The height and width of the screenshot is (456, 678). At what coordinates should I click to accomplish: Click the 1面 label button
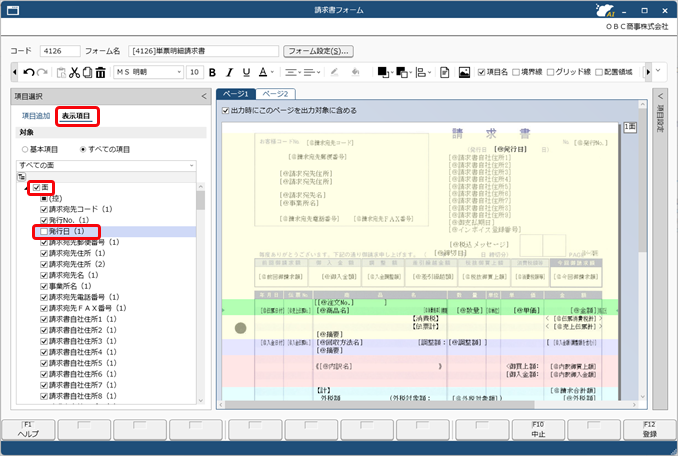click(x=630, y=127)
